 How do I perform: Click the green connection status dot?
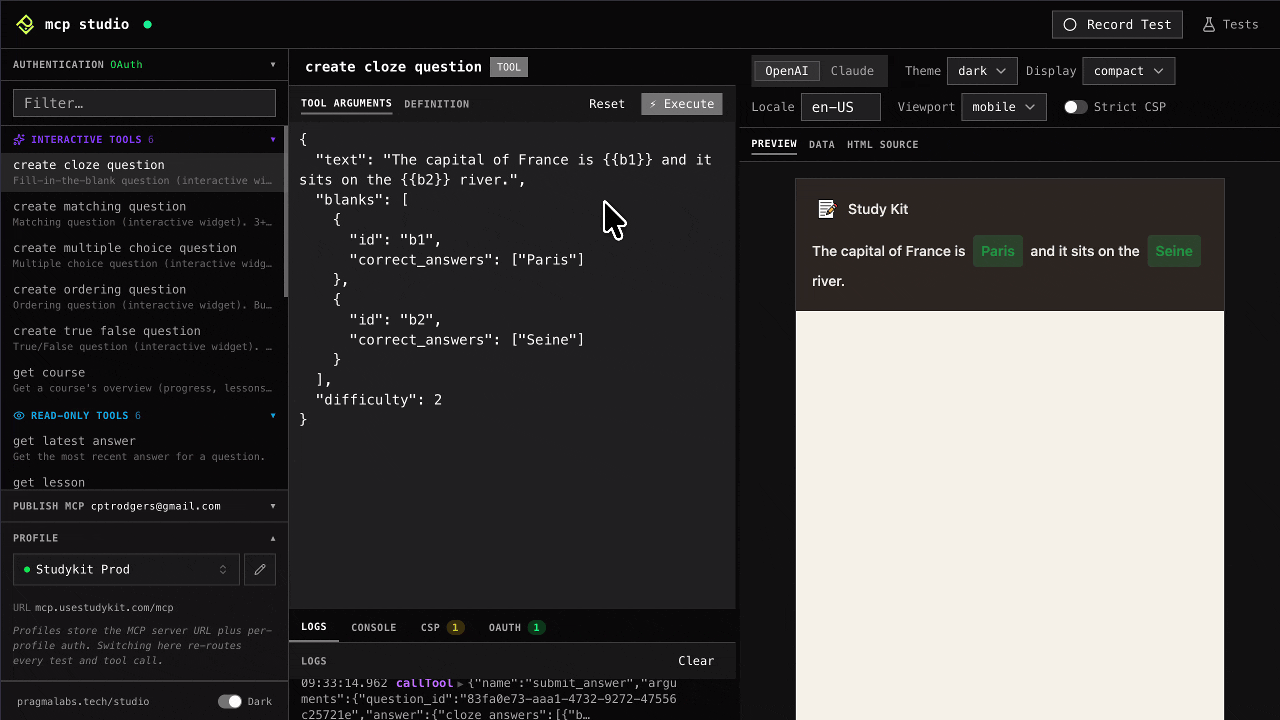(148, 24)
